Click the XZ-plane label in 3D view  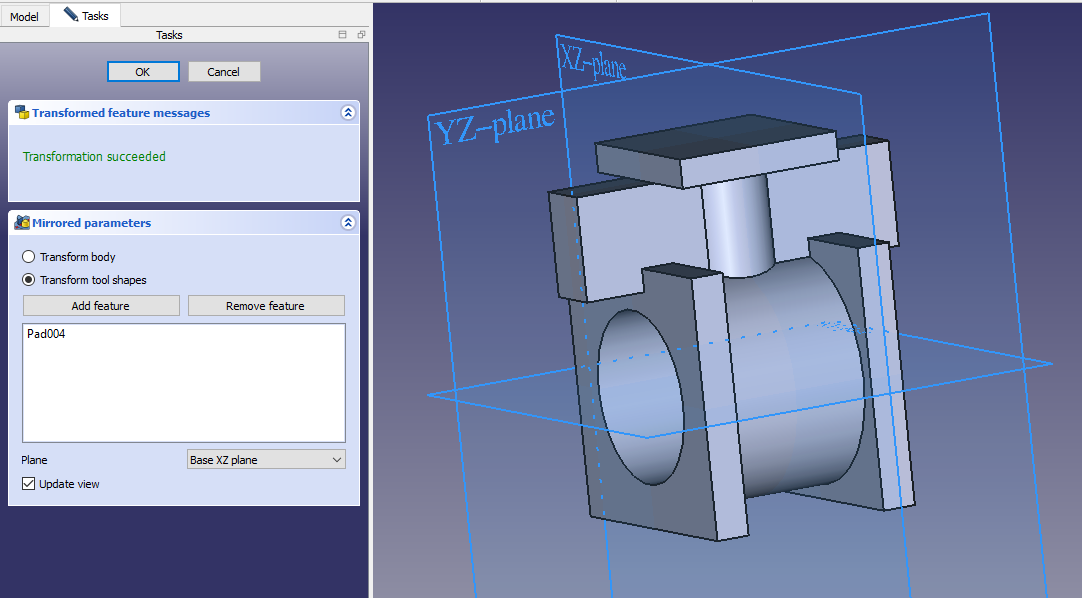[x=592, y=62]
